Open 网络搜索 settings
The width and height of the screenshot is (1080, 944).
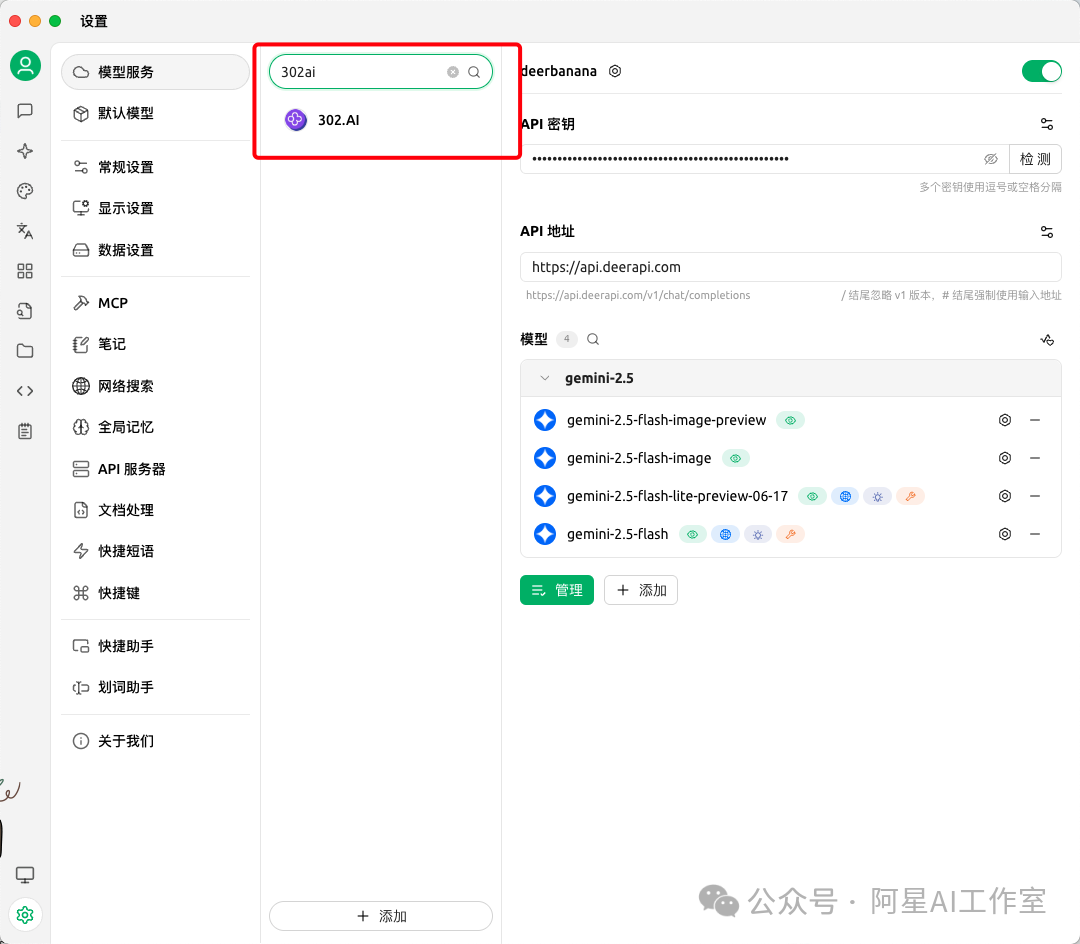coord(155,386)
